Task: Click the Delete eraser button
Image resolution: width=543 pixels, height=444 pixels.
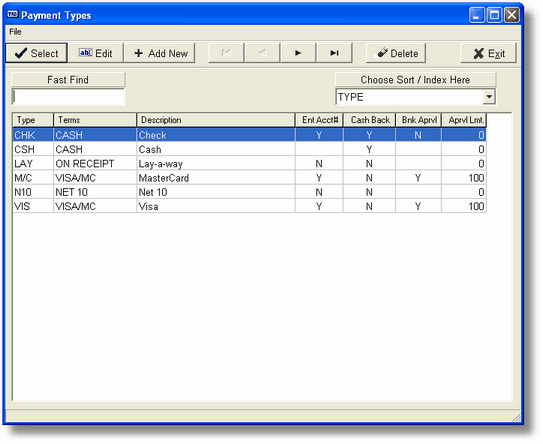Action: (x=396, y=53)
